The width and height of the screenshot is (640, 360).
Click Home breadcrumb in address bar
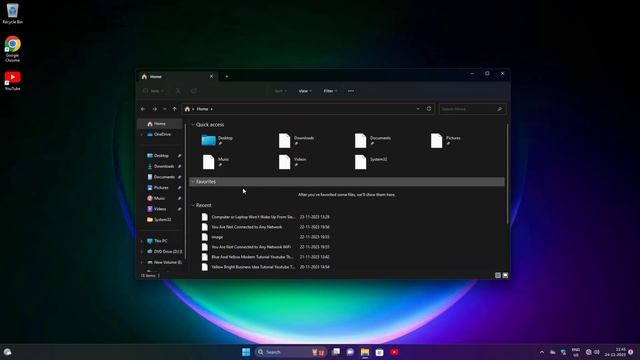(202, 109)
